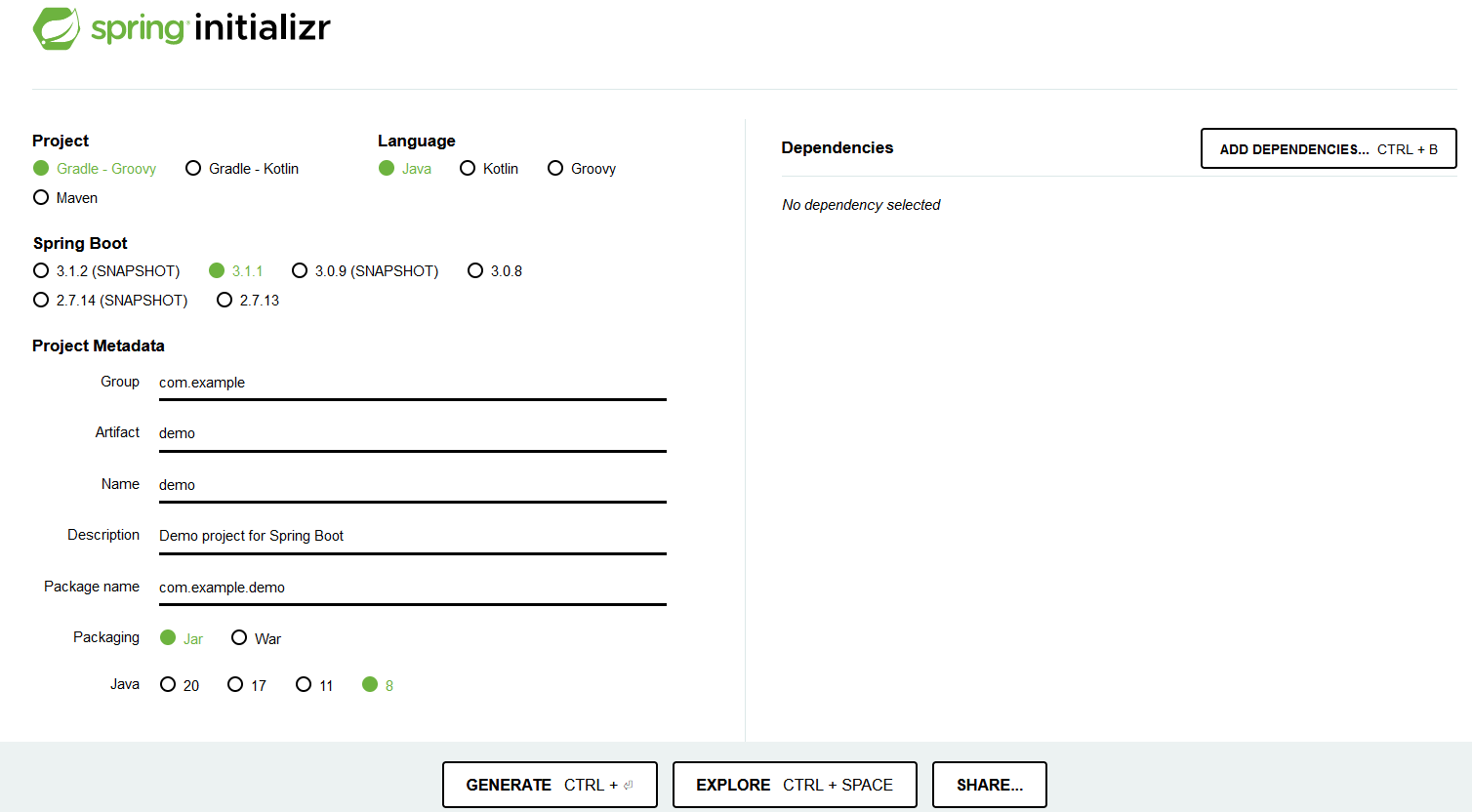1472x812 pixels.
Task: Click the Generate button
Action: [x=550, y=785]
